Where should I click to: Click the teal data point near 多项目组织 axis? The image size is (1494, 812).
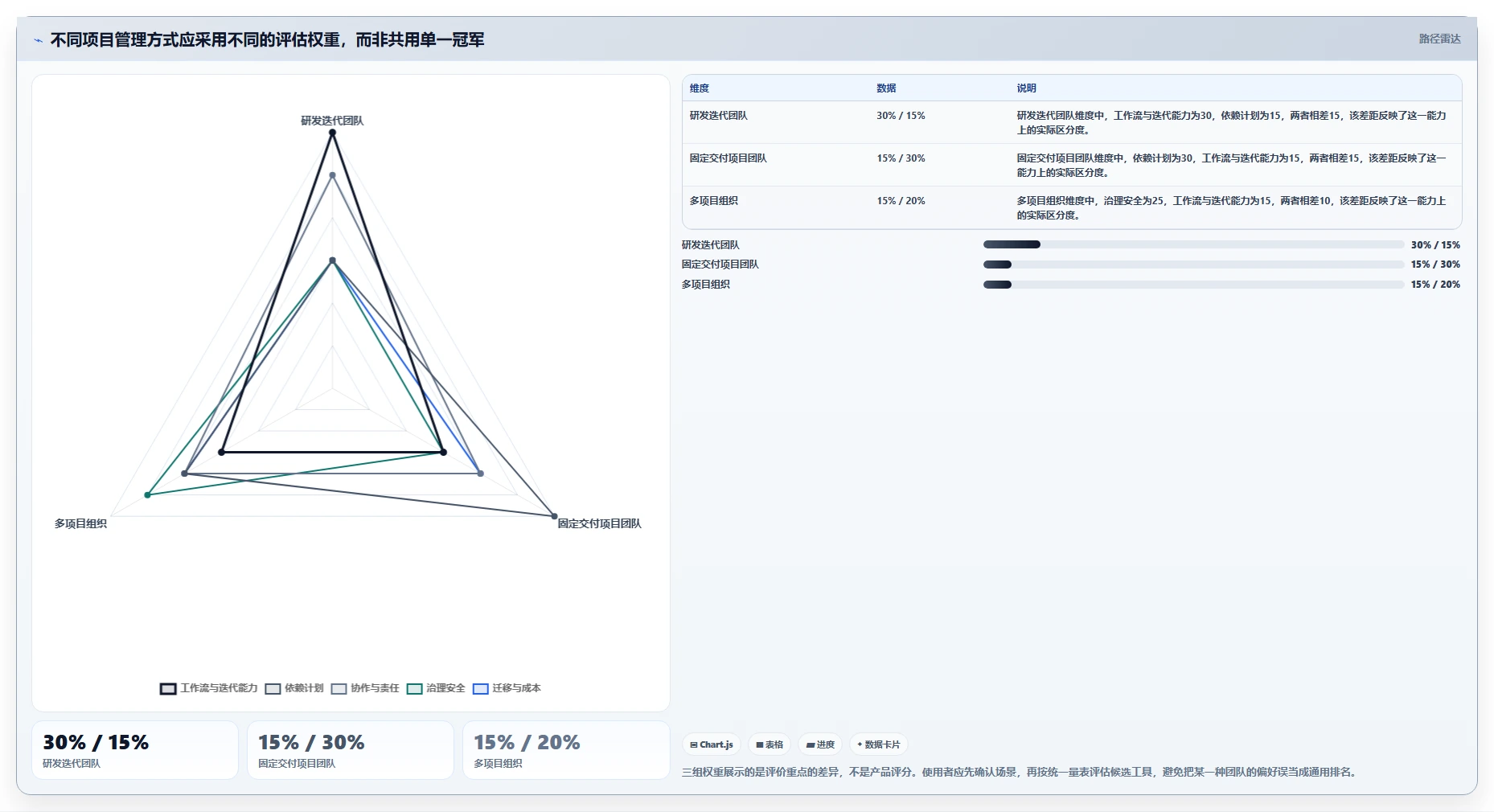pyautogui.click(x=147, y=495)
